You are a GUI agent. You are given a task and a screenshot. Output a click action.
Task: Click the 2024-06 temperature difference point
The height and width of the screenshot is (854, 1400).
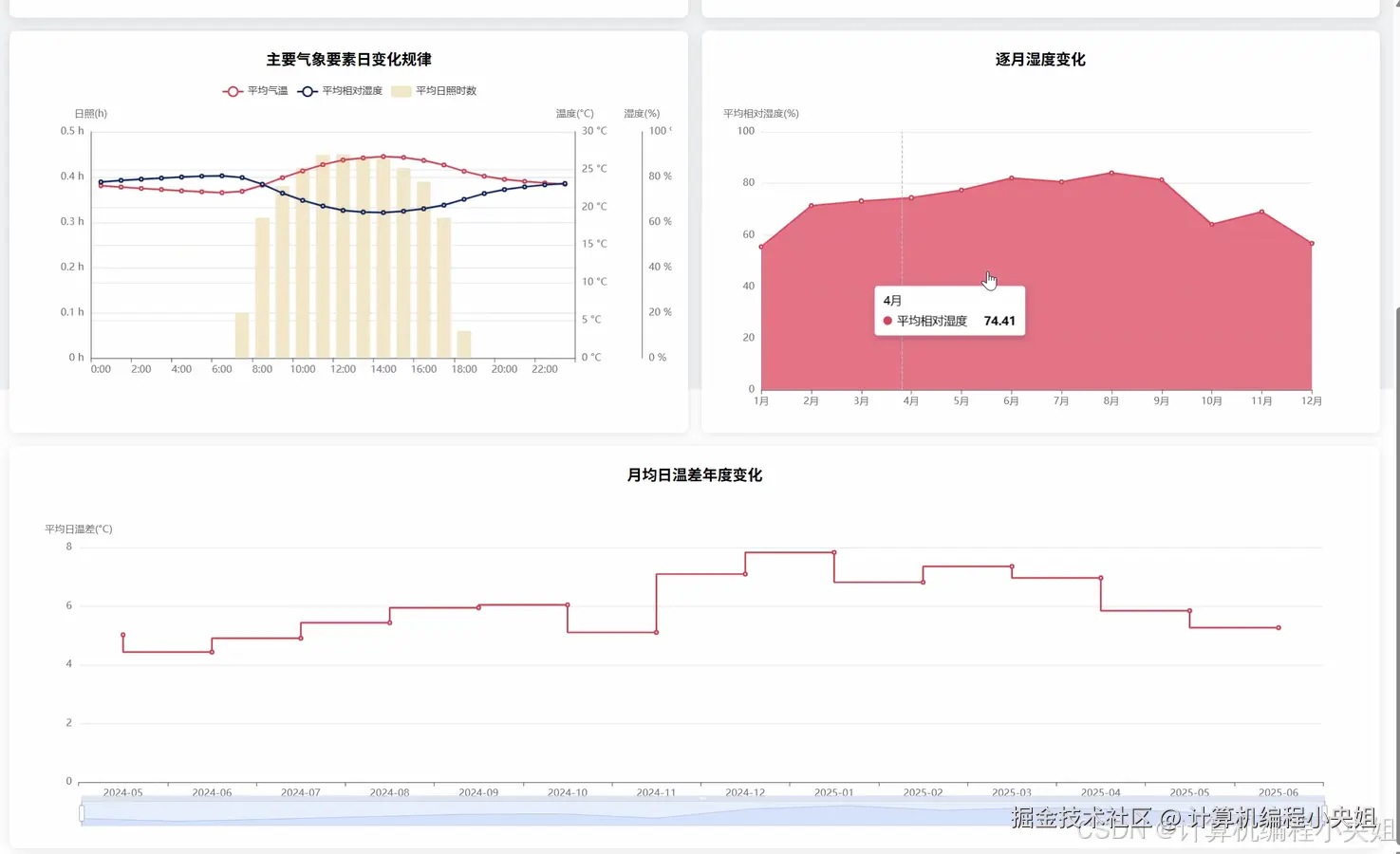click(x=212, y=652)
